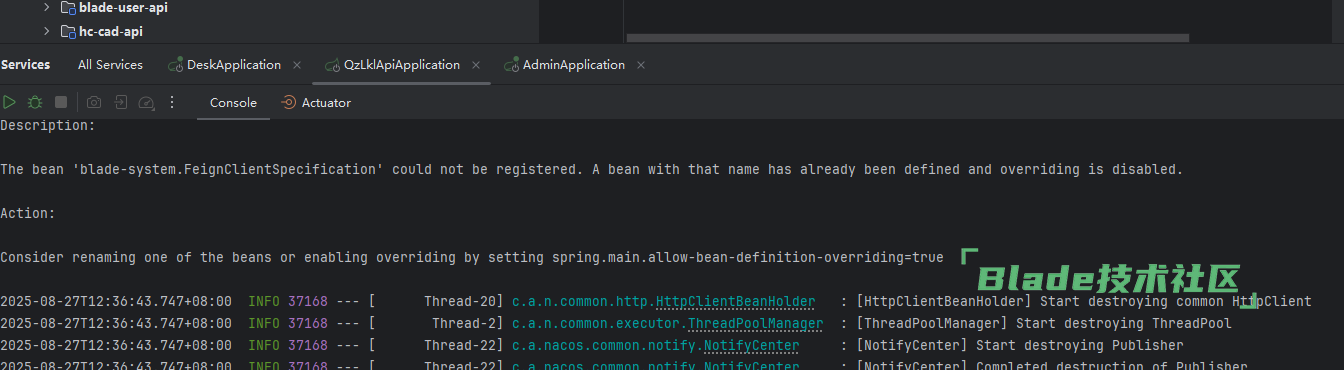The image size is (1344, 370).
Task: Open HttpClientBeanHolder class link
Action: coord(735,301)
